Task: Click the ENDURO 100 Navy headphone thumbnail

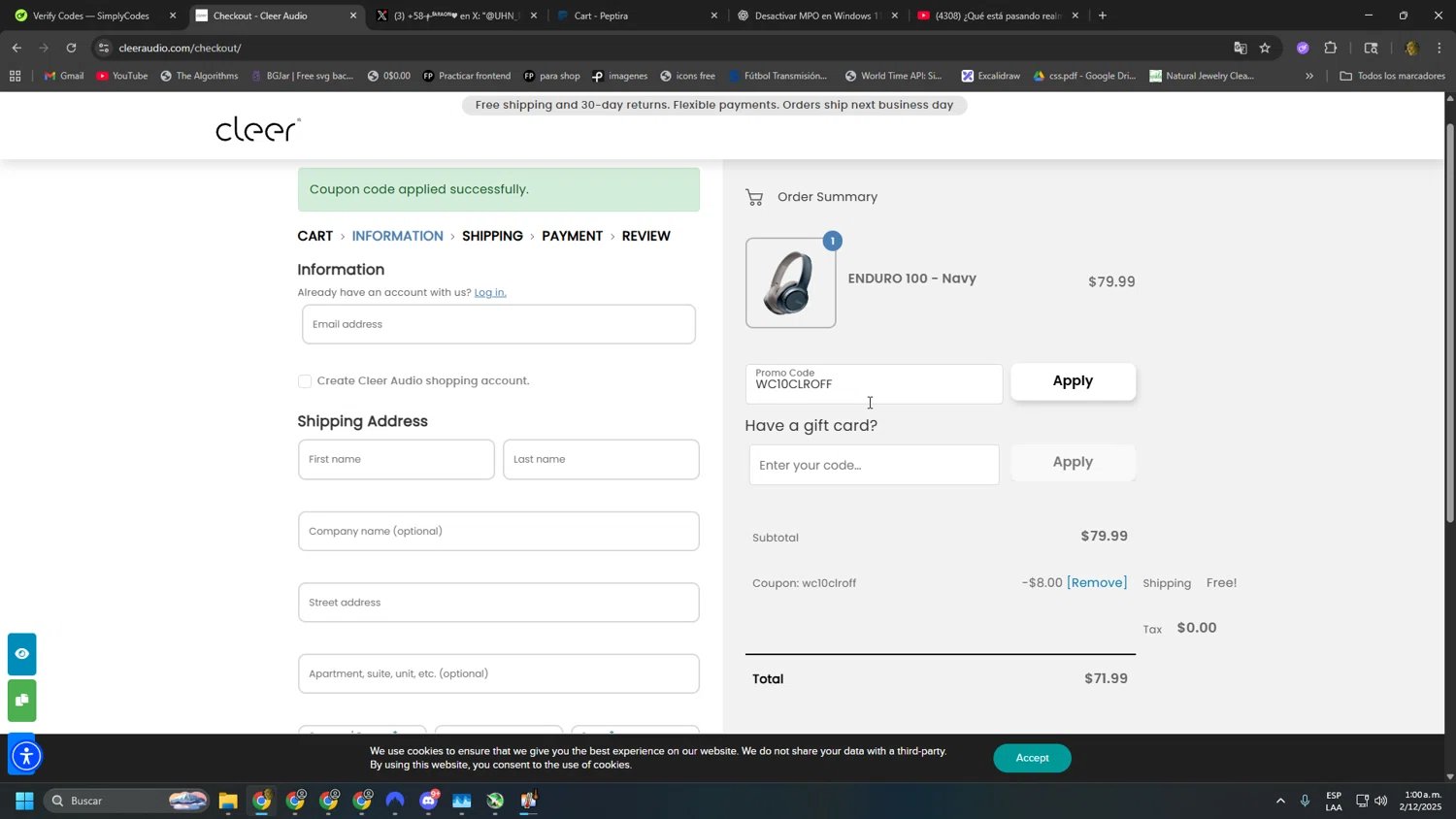Action: (x=790, y=283)
